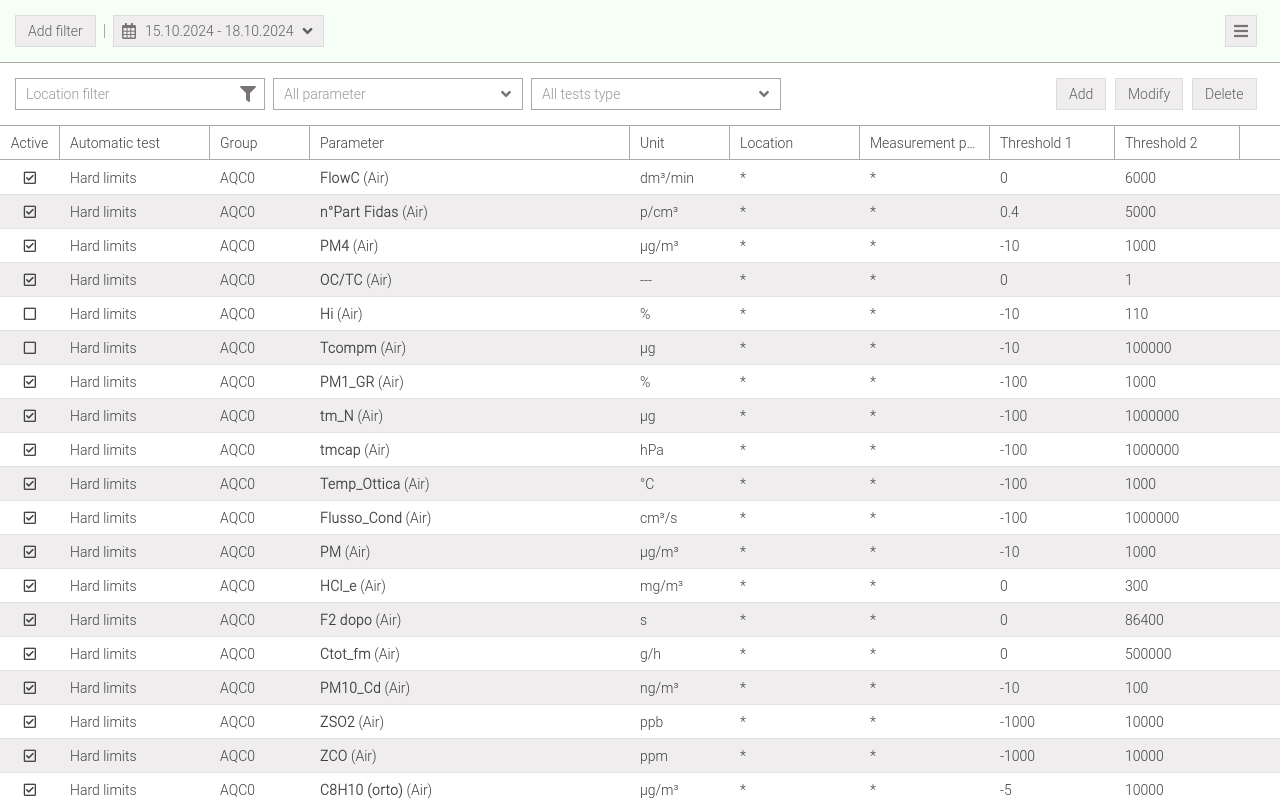Toggle Active checkbox for HCl_e row
The height and width of the screenshot is (800, 1280).
pos(30,586)
